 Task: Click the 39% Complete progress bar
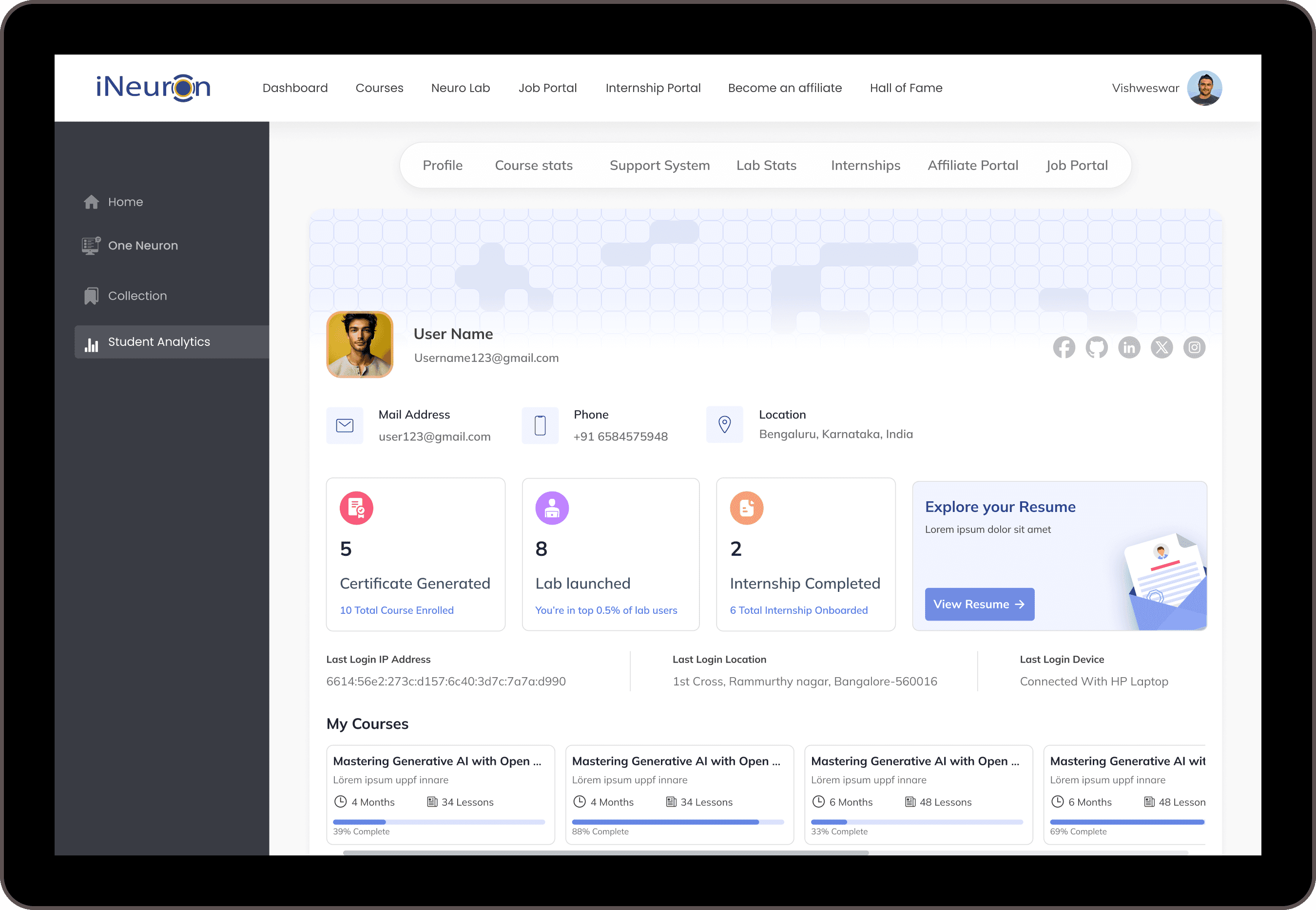click(439, 822)
